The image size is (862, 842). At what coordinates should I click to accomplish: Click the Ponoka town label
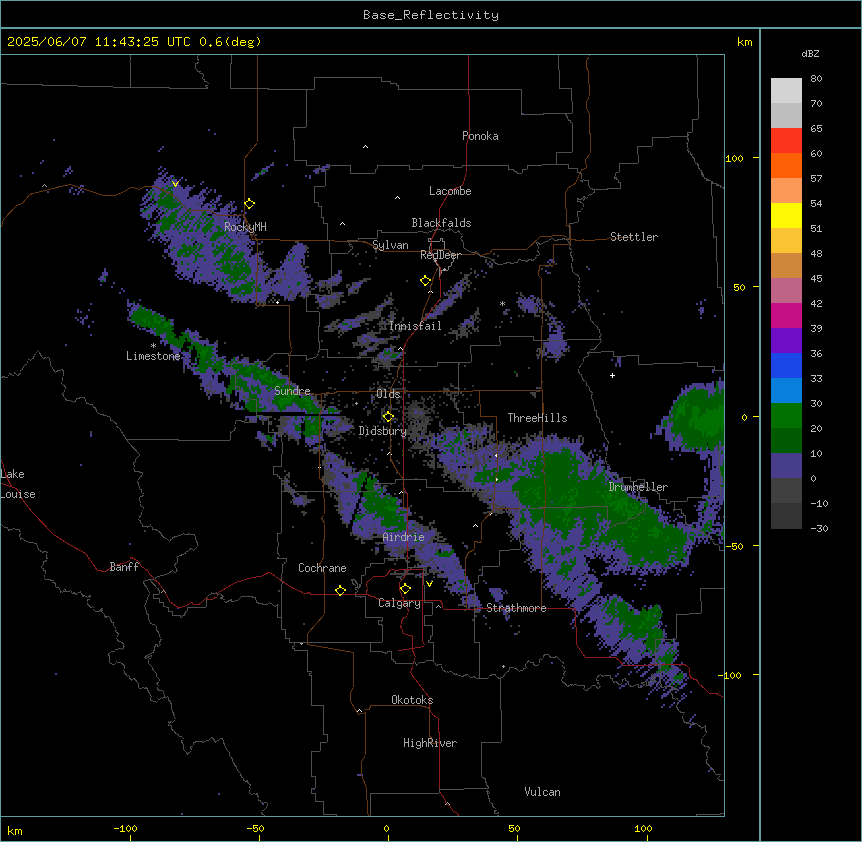click(x=480, y=136)
